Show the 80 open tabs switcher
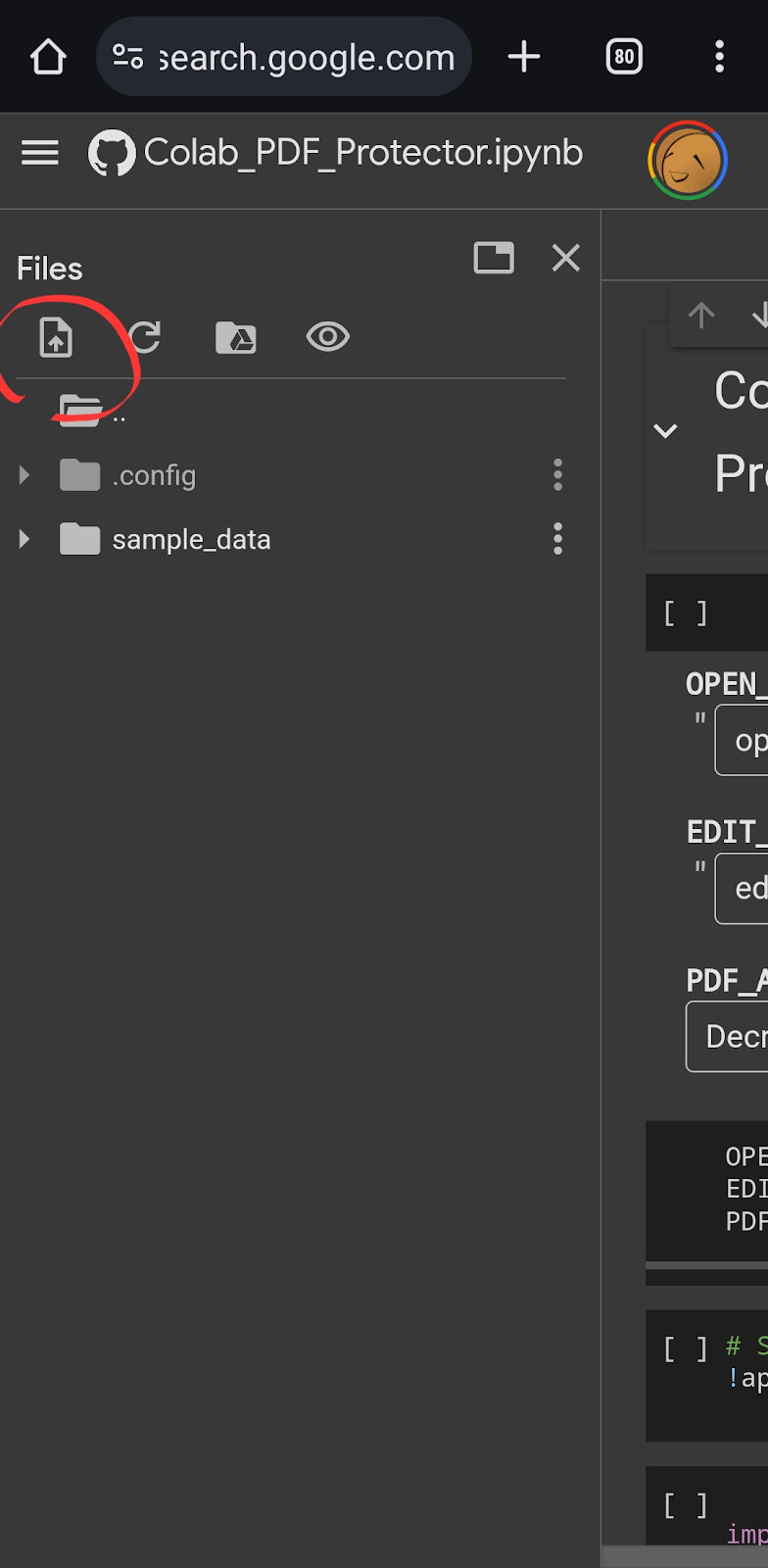This screenshot has height=1568, width=768. tap(624, 57)
